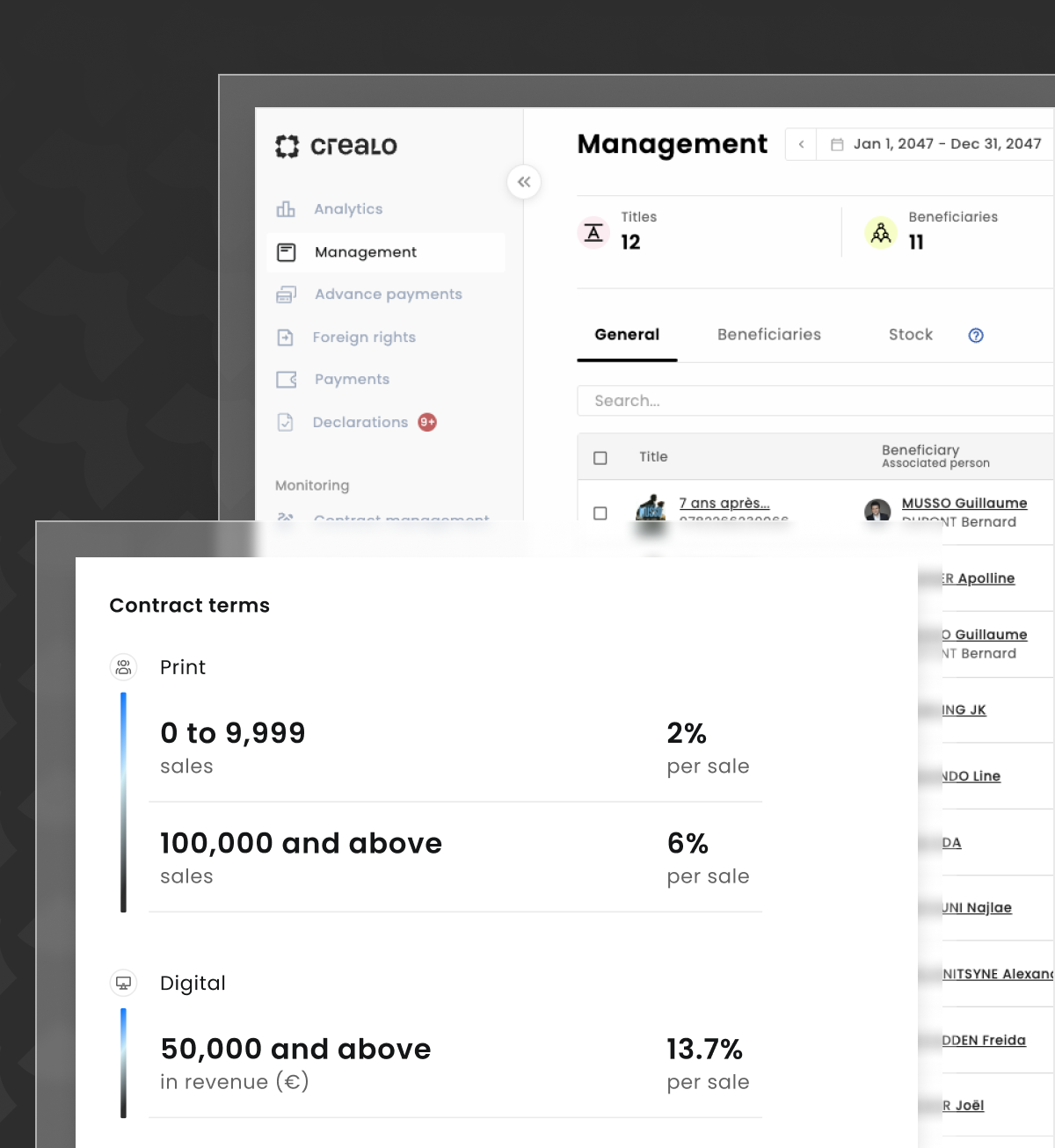
Task: Click the Title column header
Action: [x=653, y=457]
